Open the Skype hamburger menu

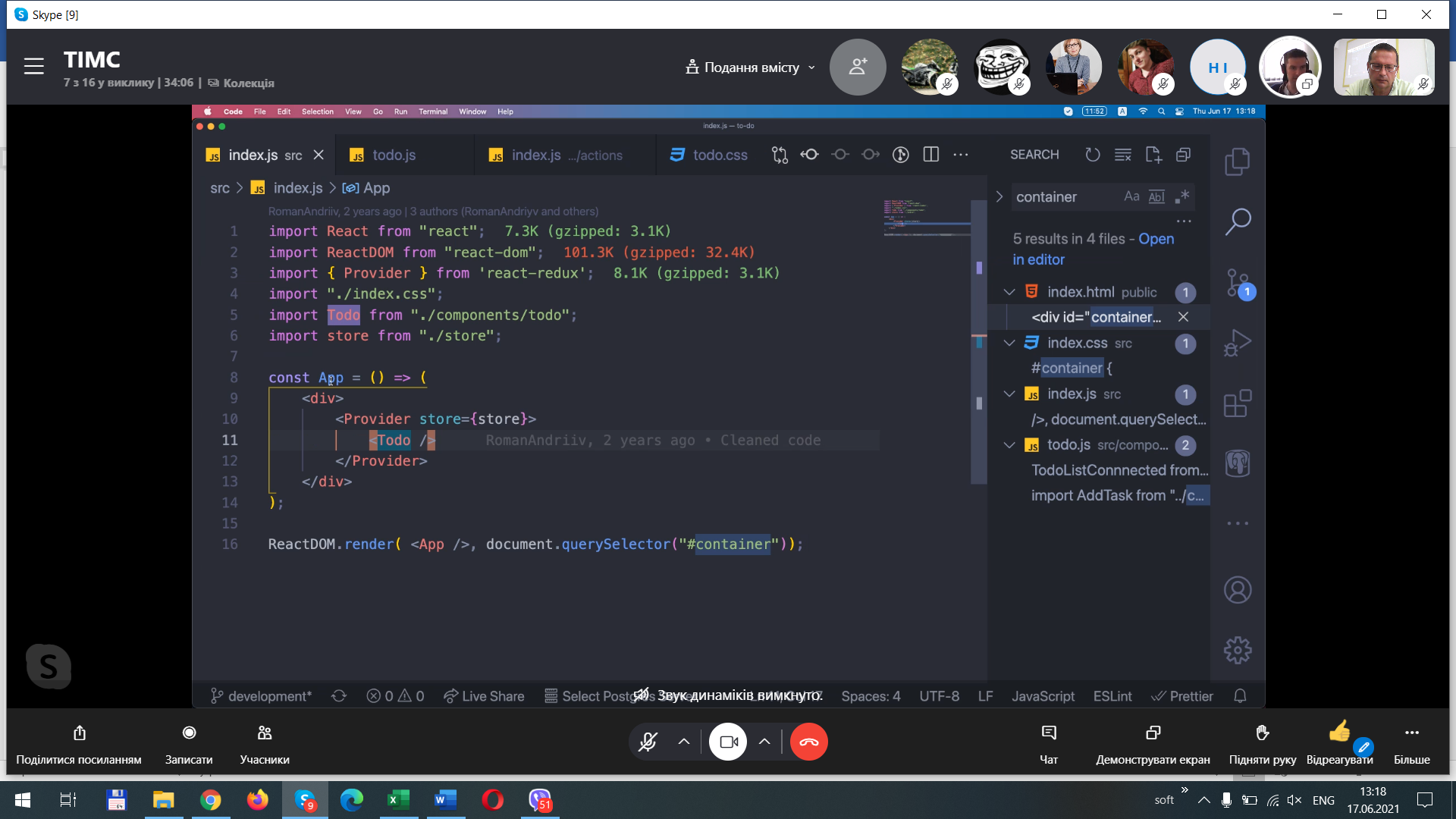pos(33,67)
